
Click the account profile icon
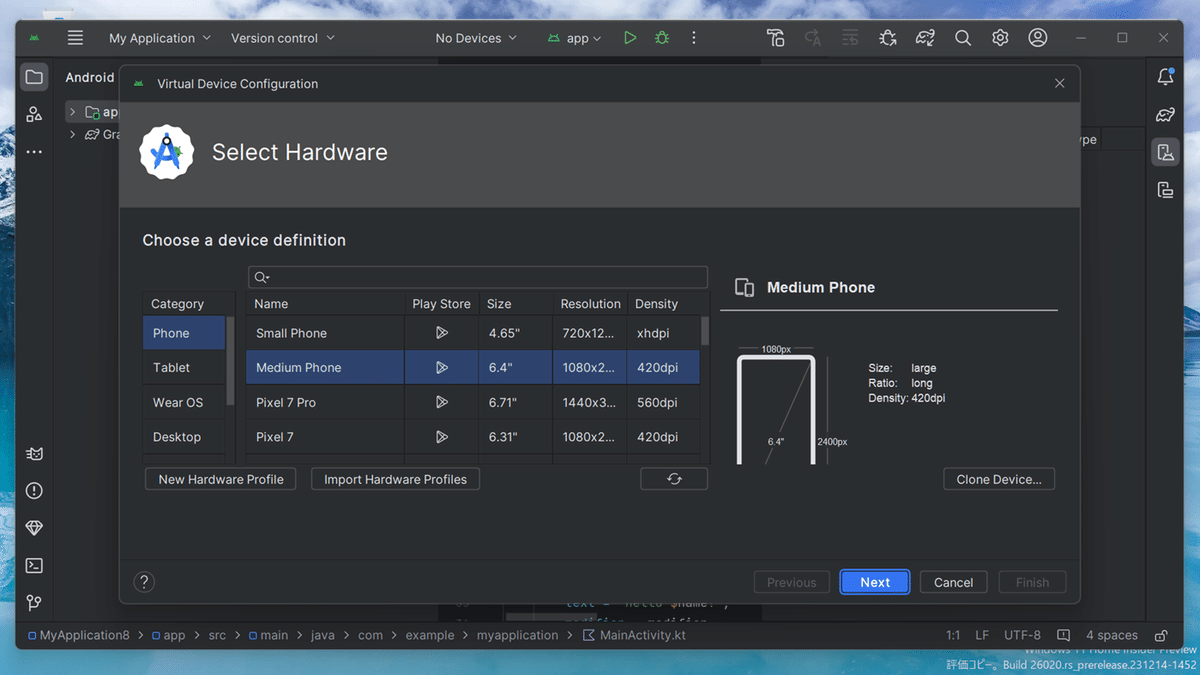click(x=1038, y=38)
